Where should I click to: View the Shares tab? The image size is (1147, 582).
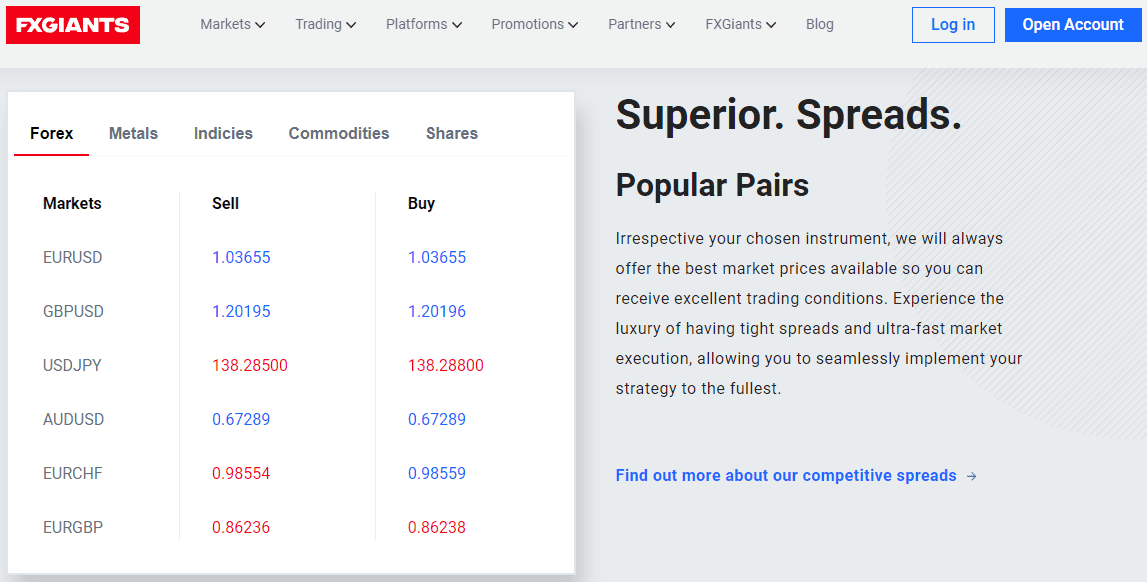tap(451, 133)
